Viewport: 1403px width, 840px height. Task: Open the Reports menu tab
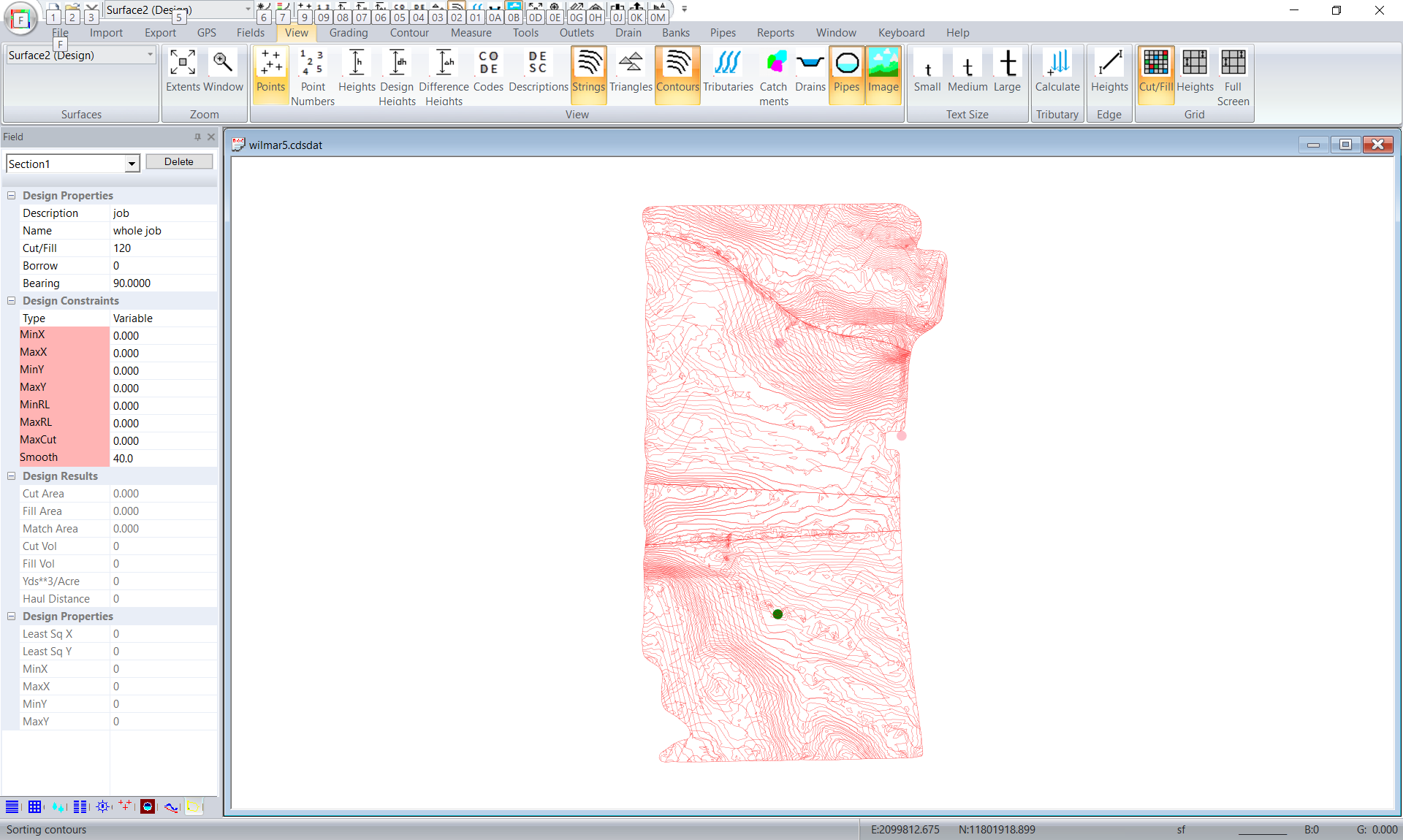775,33
